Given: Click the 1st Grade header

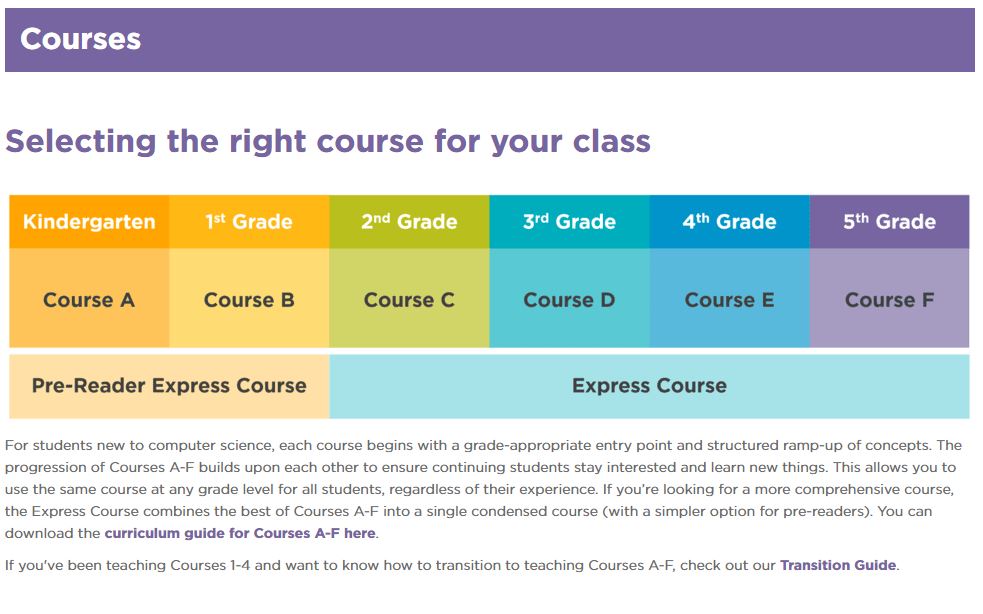Looking at the screenshot, I should [x=249, y=222].
